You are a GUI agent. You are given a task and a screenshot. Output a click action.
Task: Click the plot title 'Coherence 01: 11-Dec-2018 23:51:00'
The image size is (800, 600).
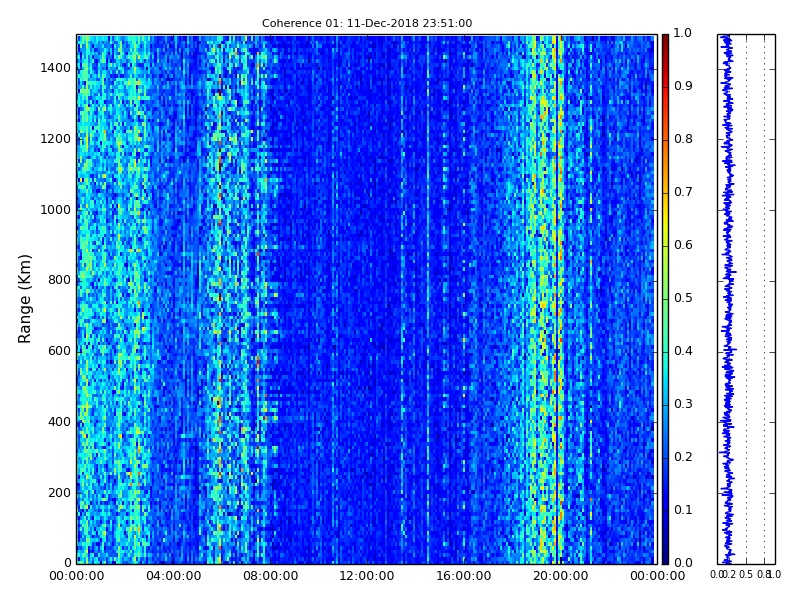tap(367, 23)
